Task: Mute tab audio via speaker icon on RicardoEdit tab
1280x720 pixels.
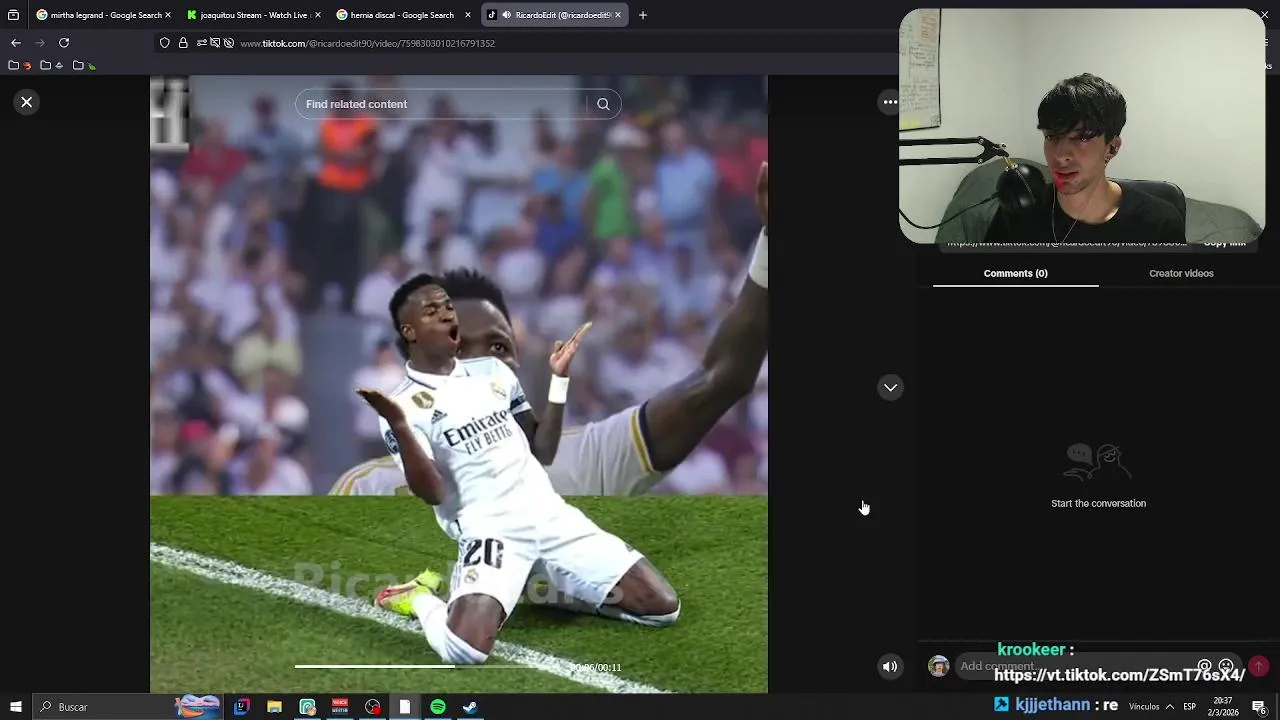Action: [507, 15]
